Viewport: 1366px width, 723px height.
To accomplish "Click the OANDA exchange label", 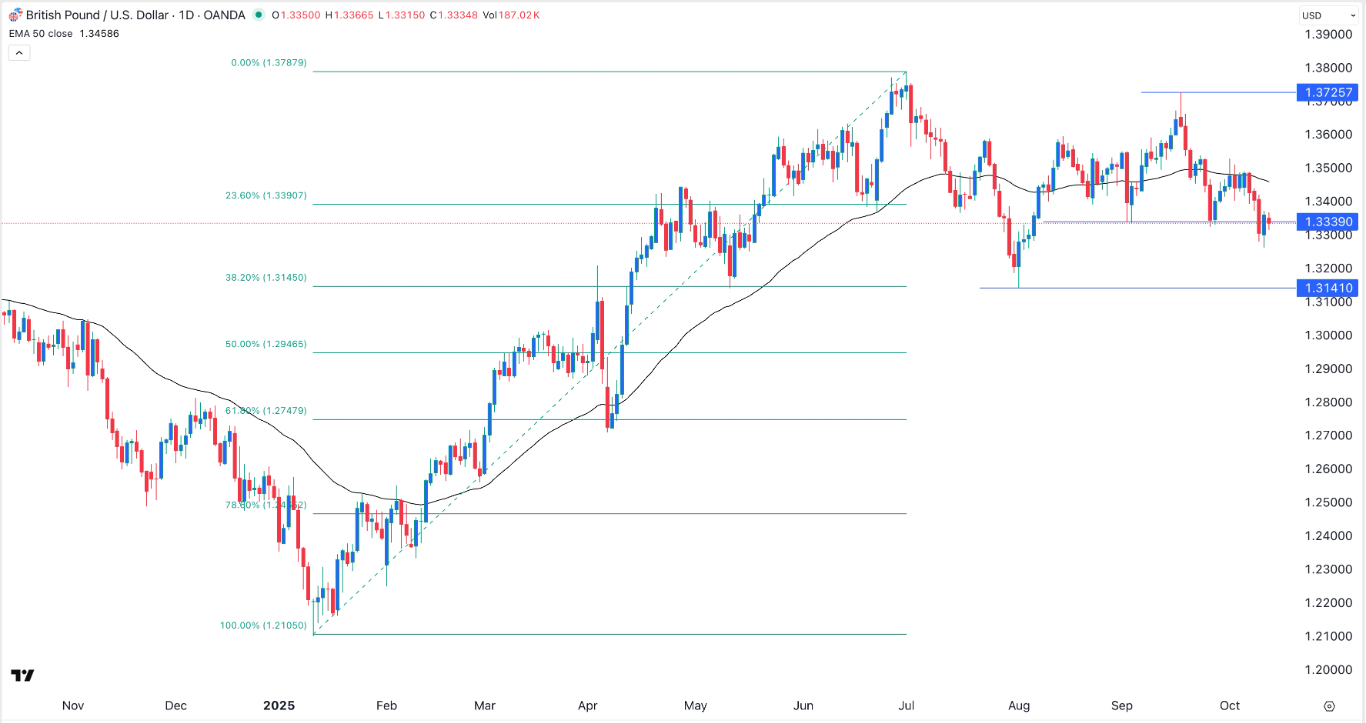I will pos(224,15).
